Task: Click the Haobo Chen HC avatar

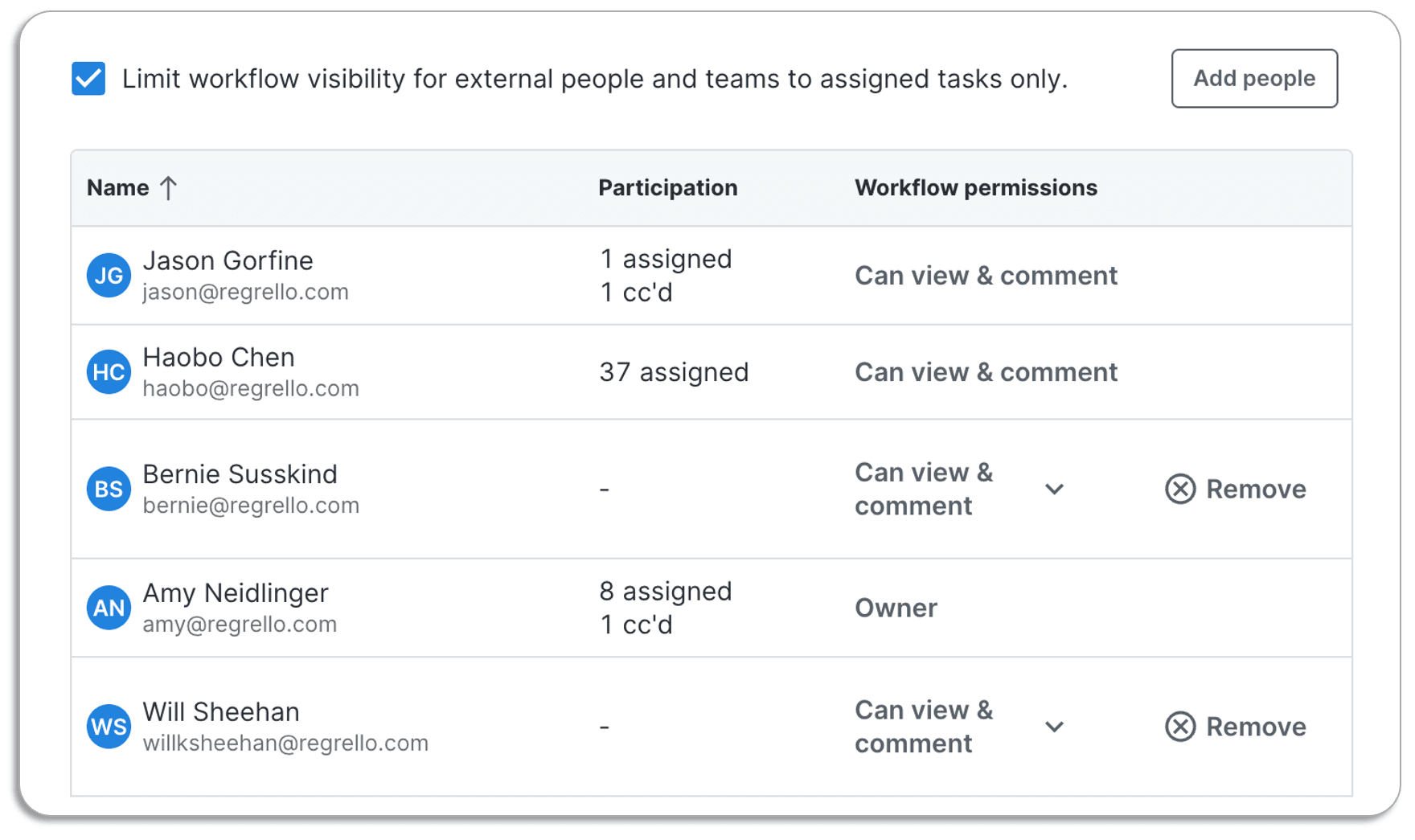Action: click(x=109, y=372)
